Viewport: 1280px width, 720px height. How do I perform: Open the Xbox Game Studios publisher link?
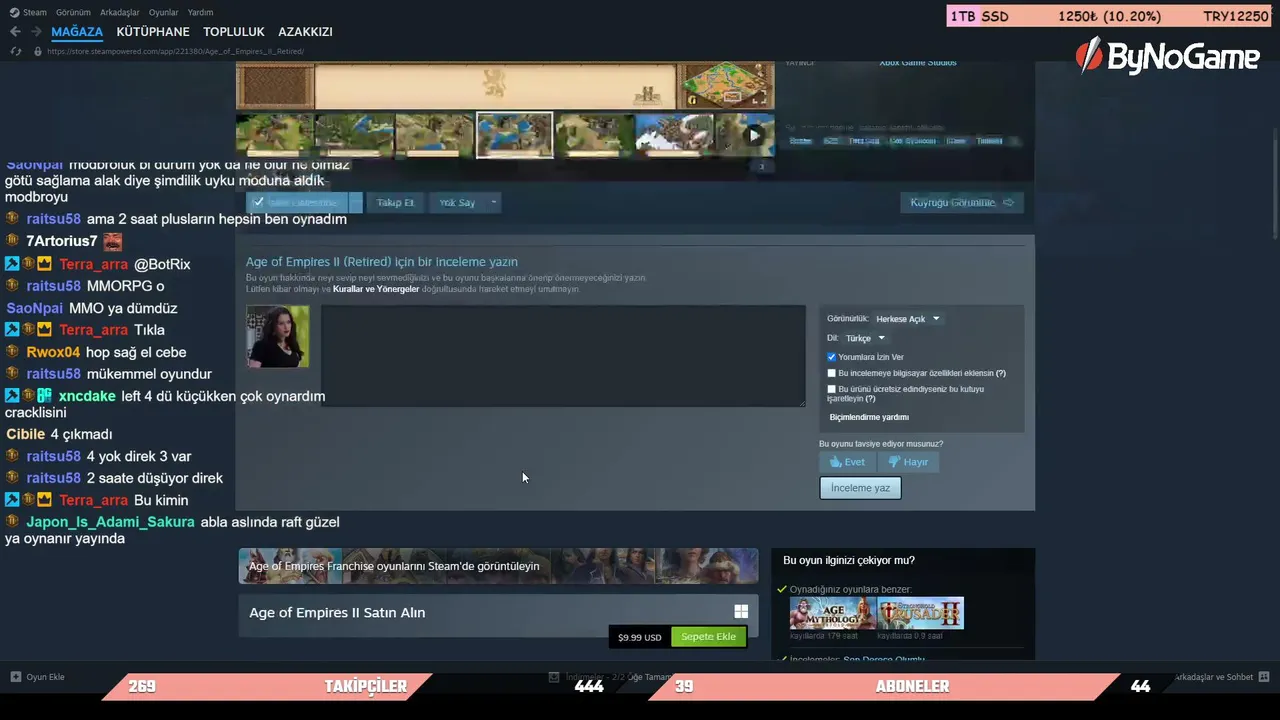click(x=918, y=62)
